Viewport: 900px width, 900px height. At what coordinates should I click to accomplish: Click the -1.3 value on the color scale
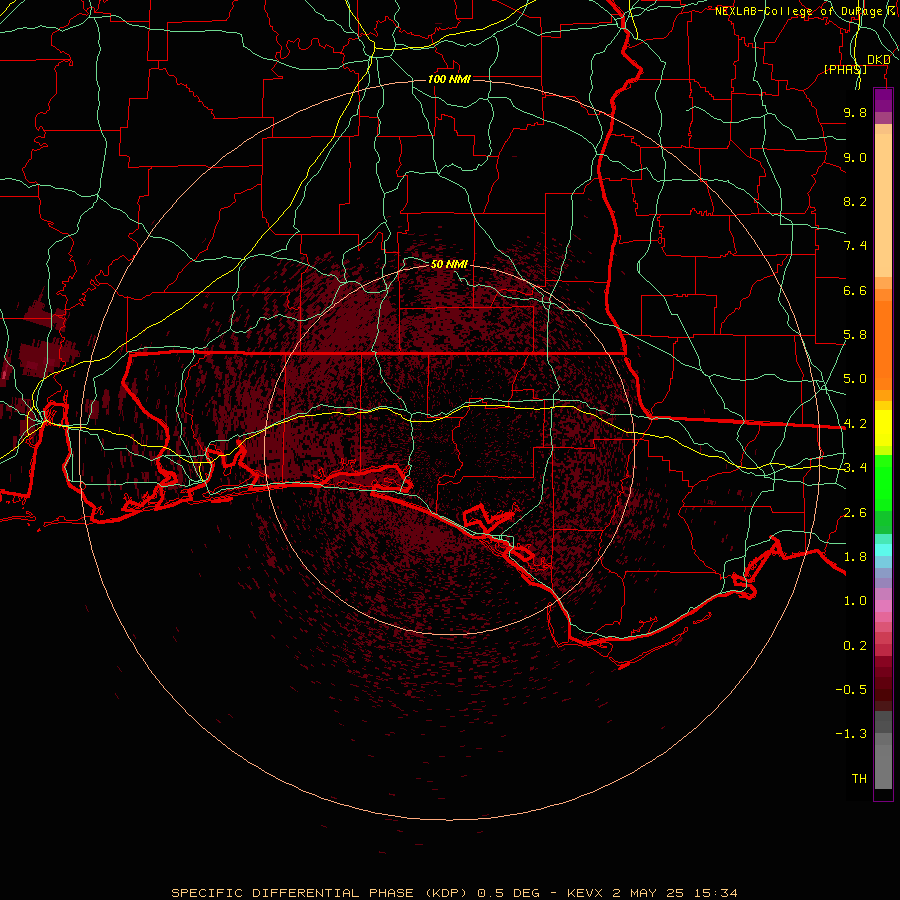(851, 734)
